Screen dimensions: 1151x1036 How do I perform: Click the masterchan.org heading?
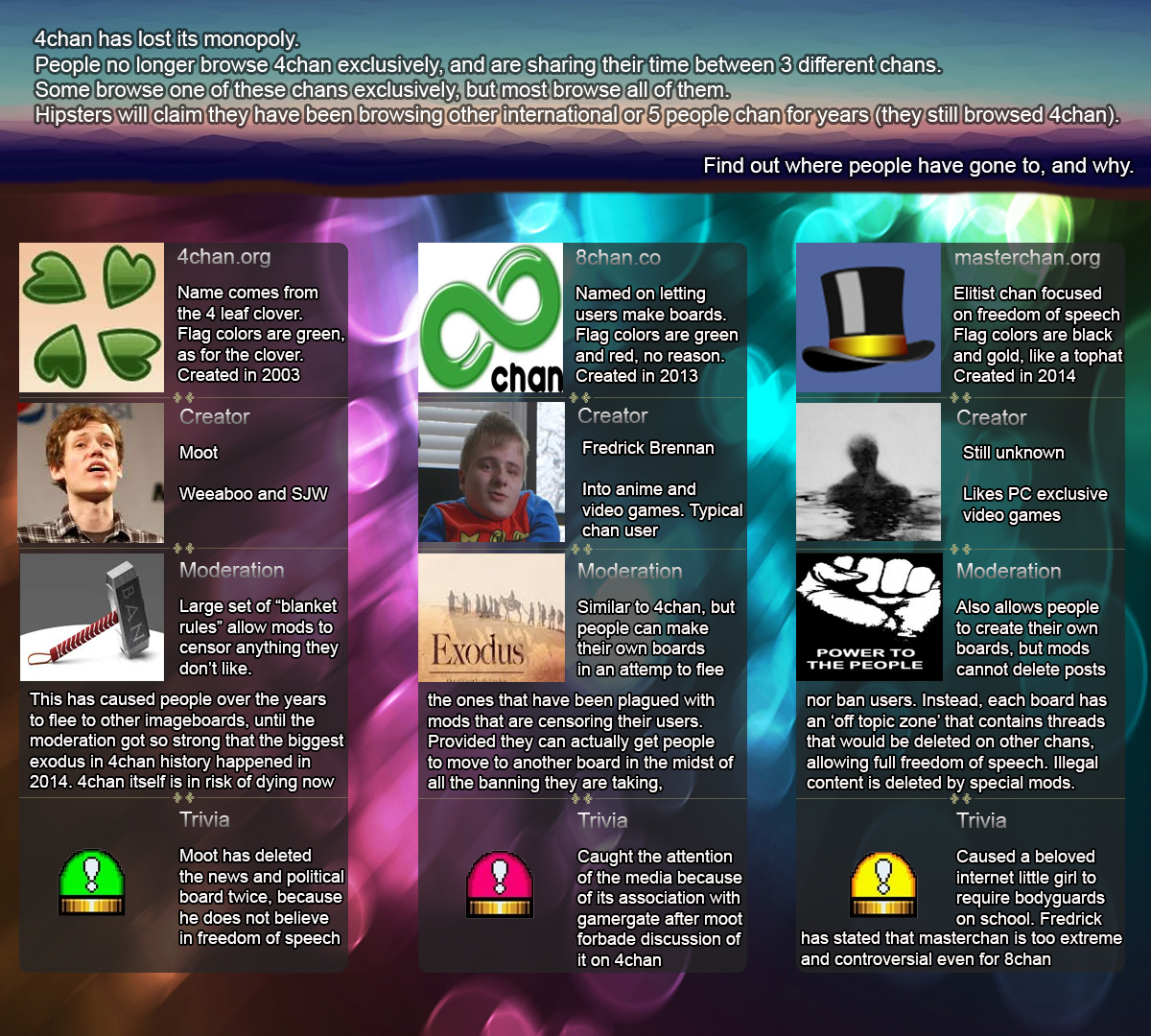tap(1027, 258)
